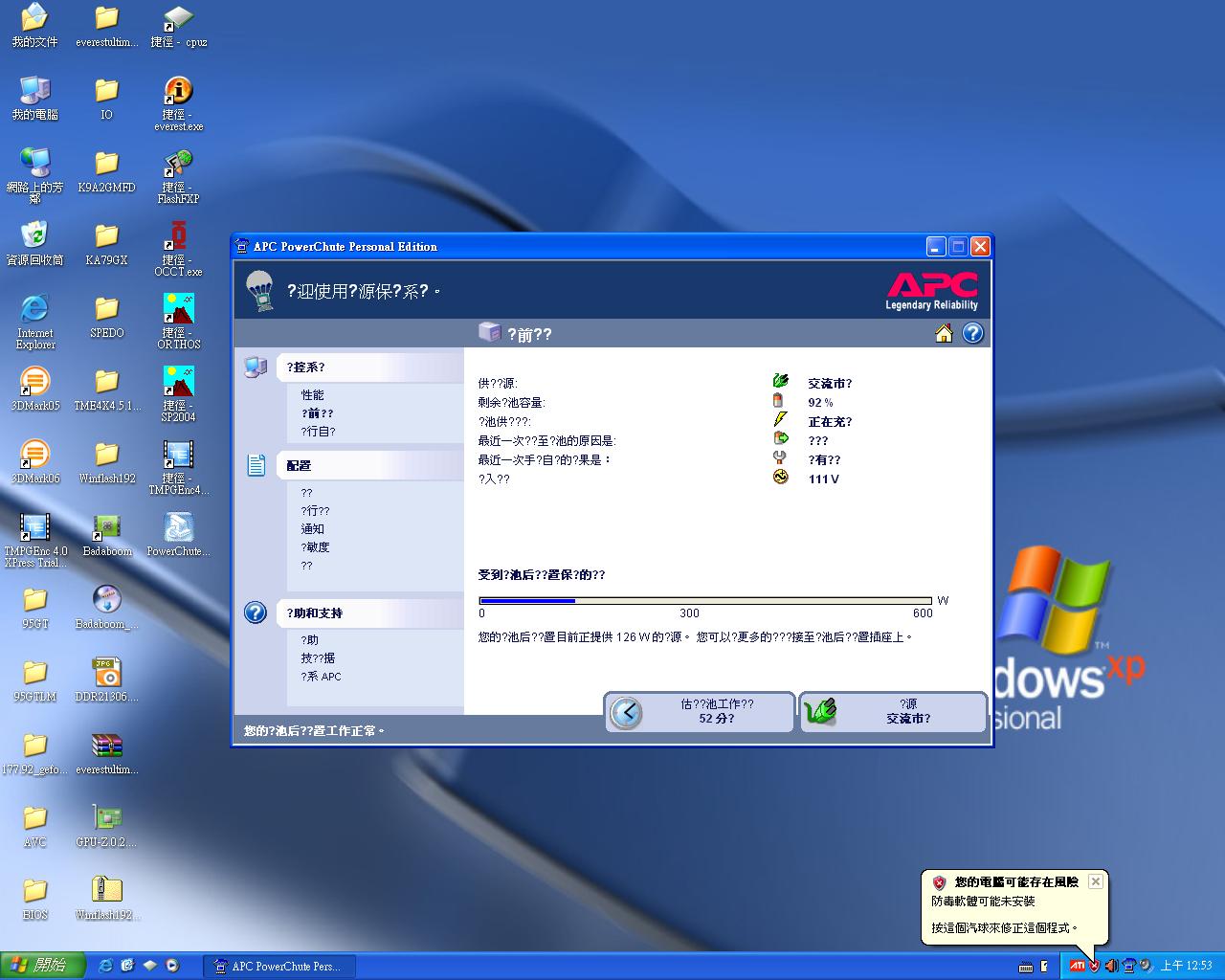
Task: Expand the 配置 section header
Action: click(x=370, y=465)
